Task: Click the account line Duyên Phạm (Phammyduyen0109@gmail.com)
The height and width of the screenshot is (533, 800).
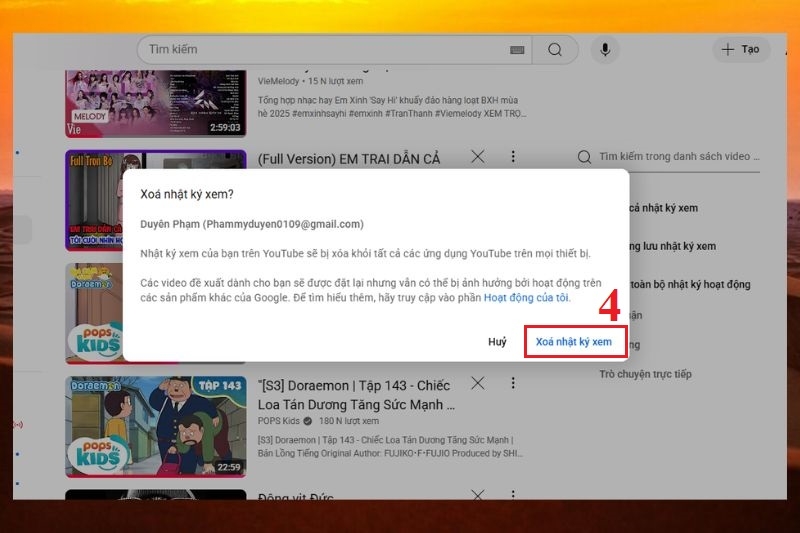Action: 252,224
